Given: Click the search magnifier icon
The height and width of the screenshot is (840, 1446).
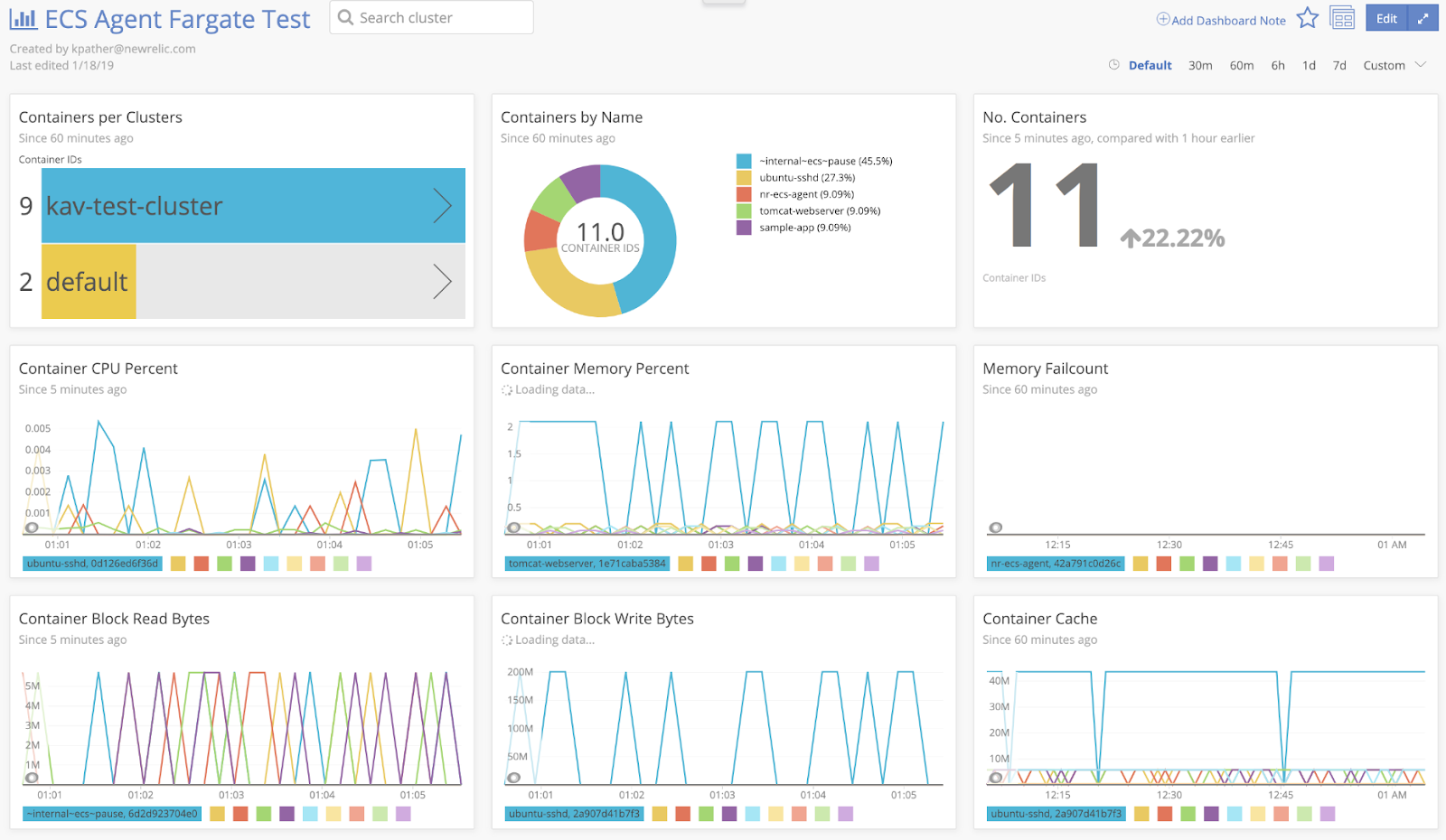Looking at the screenshot, I should 345,17.
